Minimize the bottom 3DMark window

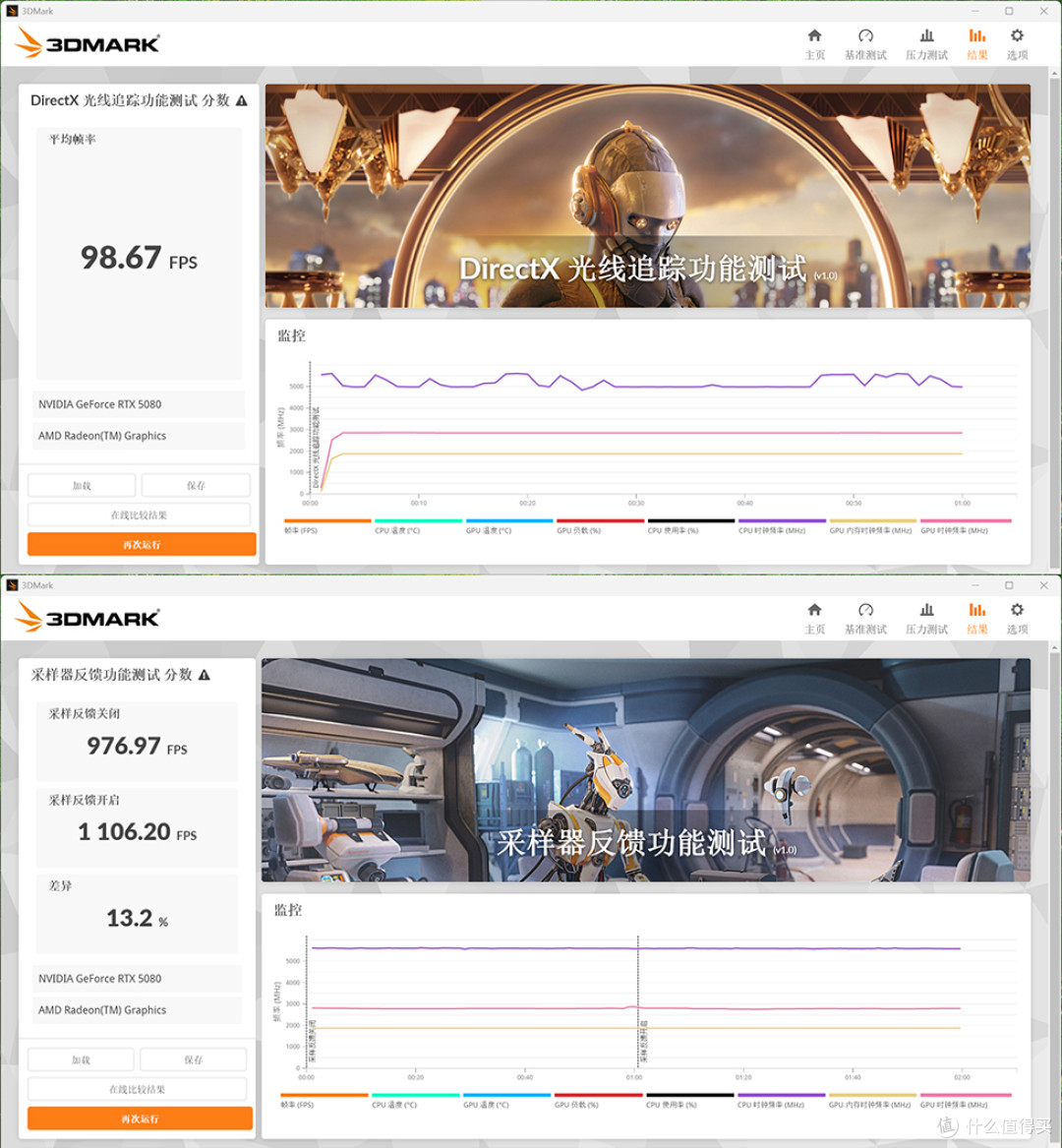click(974, 585)
